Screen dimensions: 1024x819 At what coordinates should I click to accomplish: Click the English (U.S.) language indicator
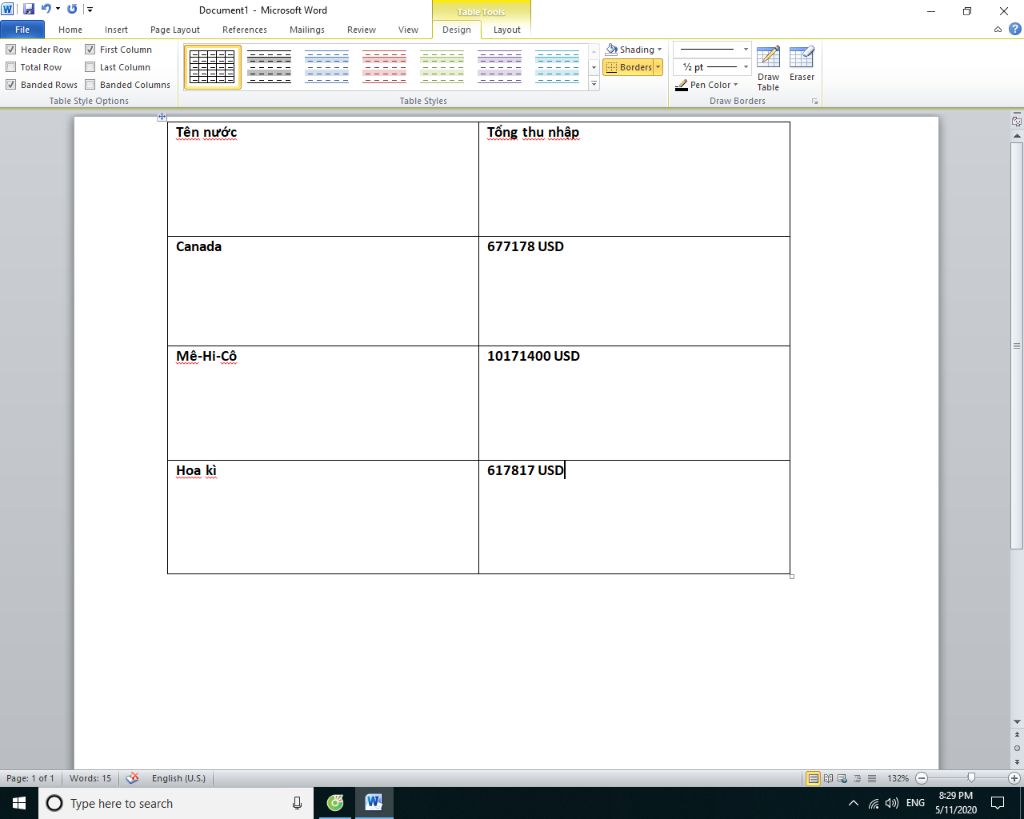click(178, 778)
